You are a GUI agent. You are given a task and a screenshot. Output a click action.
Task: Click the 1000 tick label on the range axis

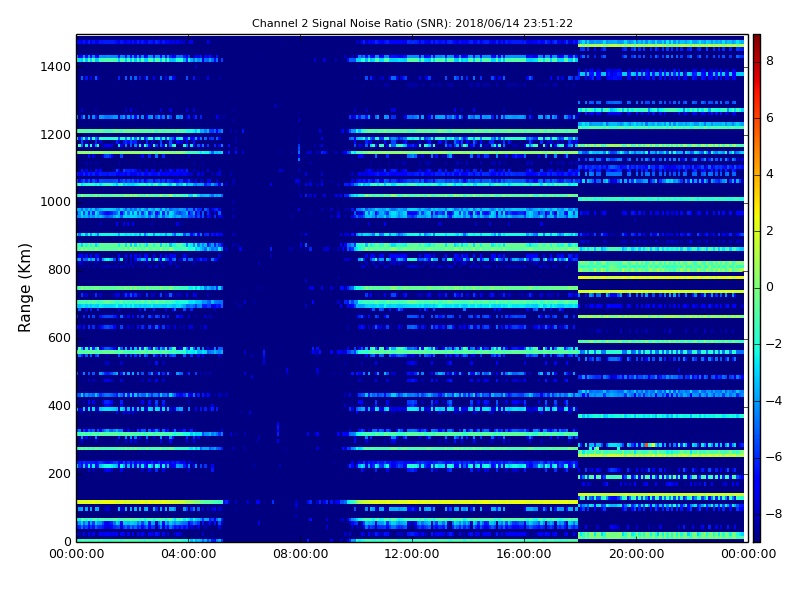56,202
